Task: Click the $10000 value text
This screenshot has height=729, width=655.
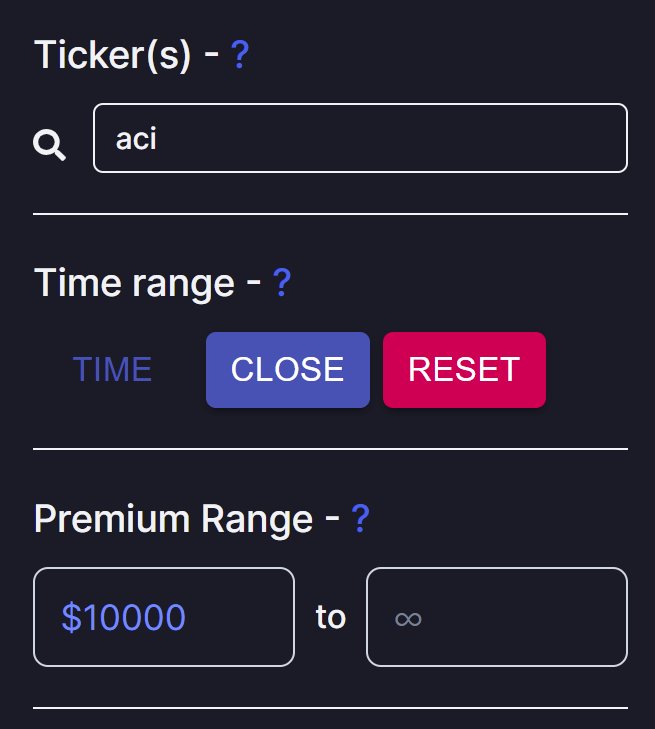Action: click(124, 617)
